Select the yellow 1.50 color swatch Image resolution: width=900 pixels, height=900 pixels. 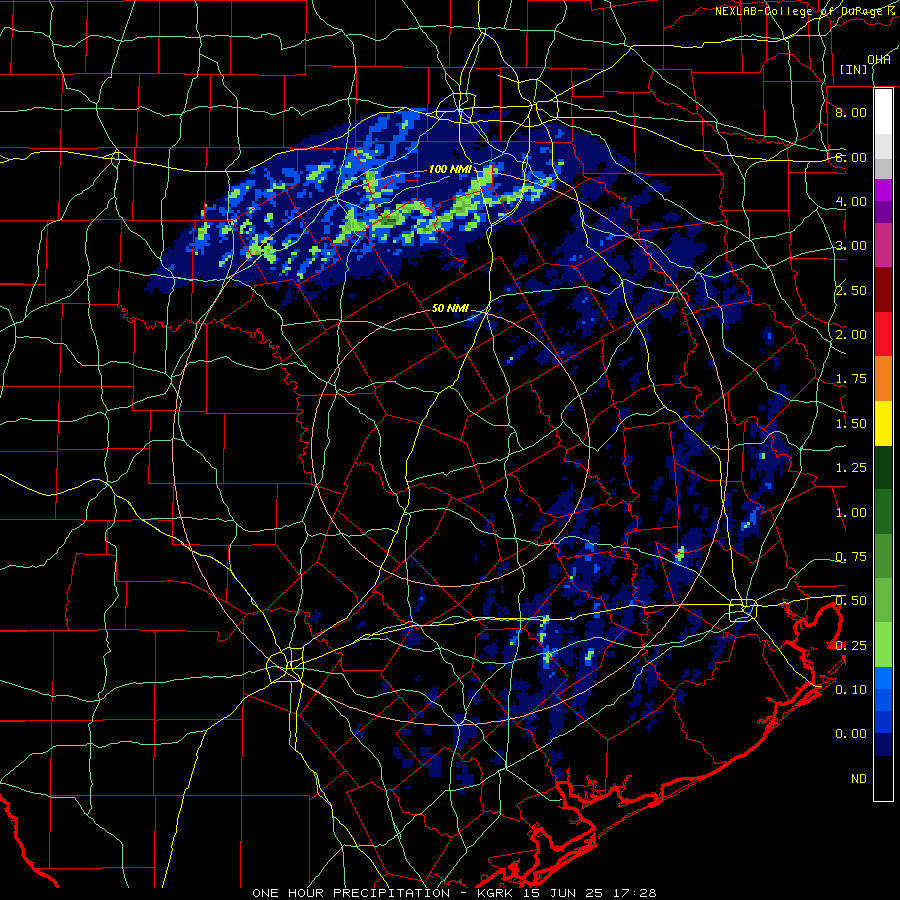[883, 423]
